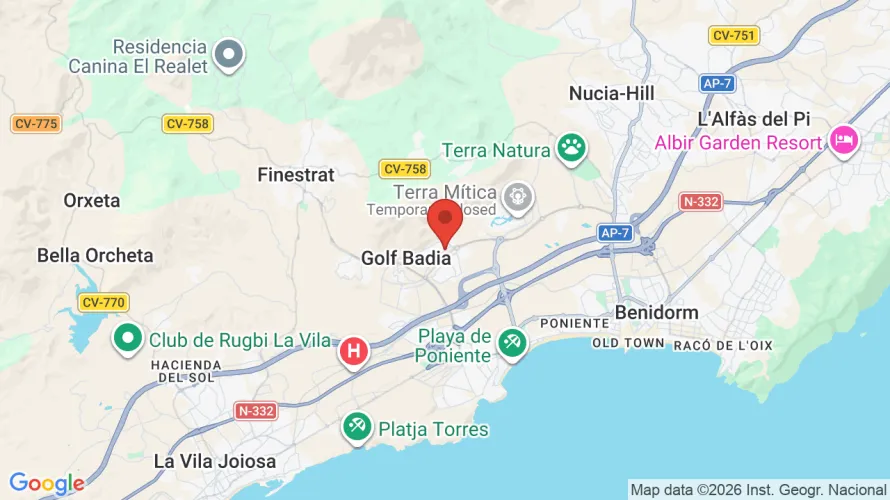Select the L'Alfàs del Pi label

(754, 119)
